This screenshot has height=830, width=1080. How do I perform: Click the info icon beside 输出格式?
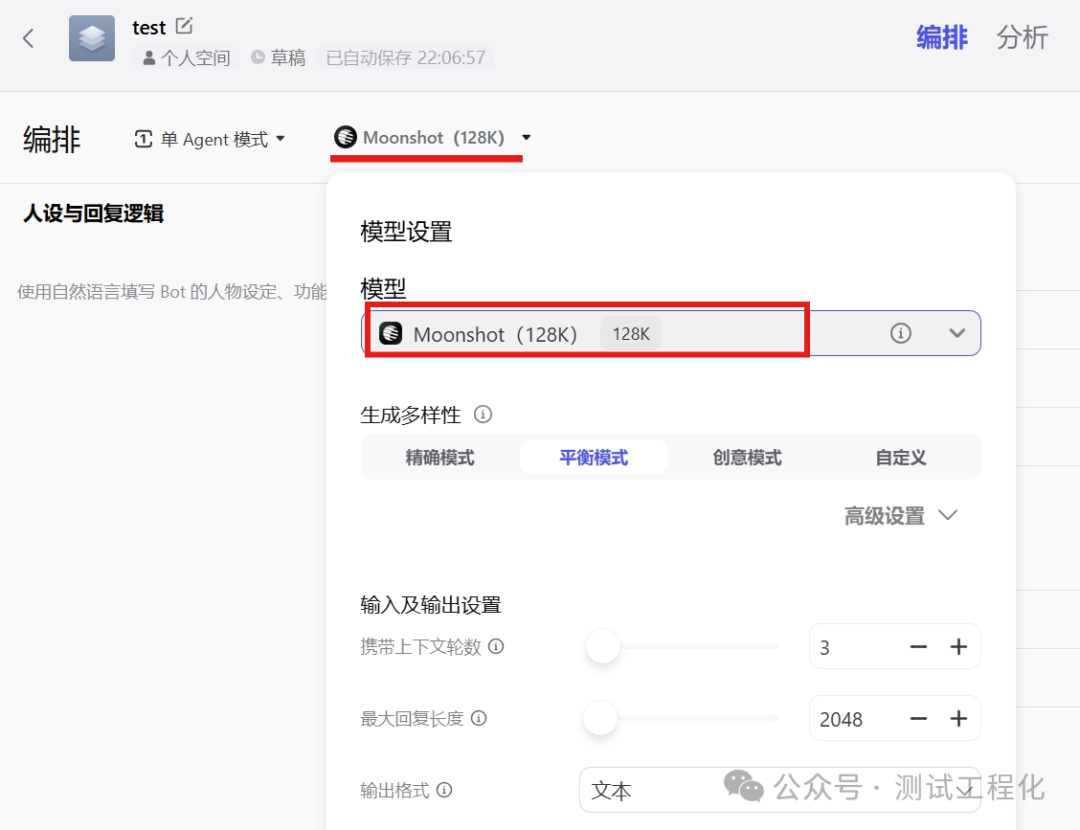point(444,789)
